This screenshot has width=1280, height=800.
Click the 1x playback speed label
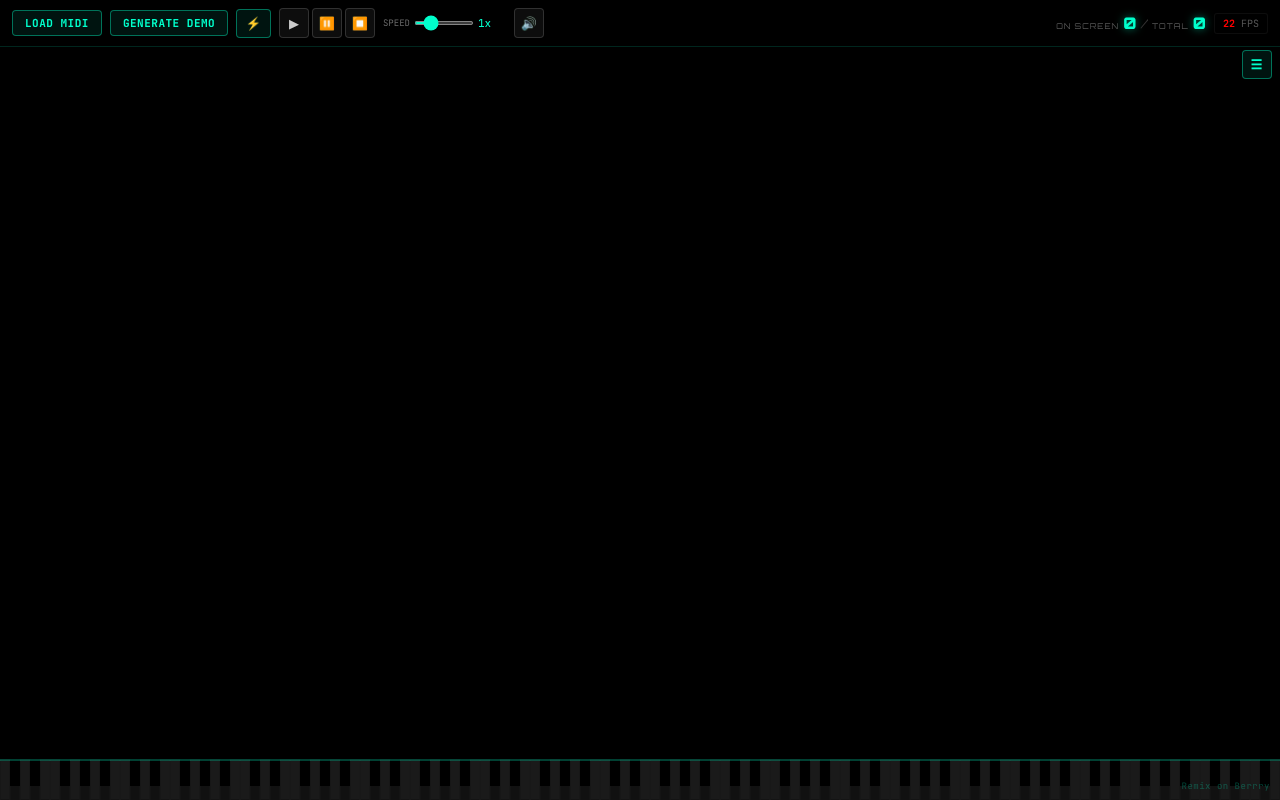484,23
